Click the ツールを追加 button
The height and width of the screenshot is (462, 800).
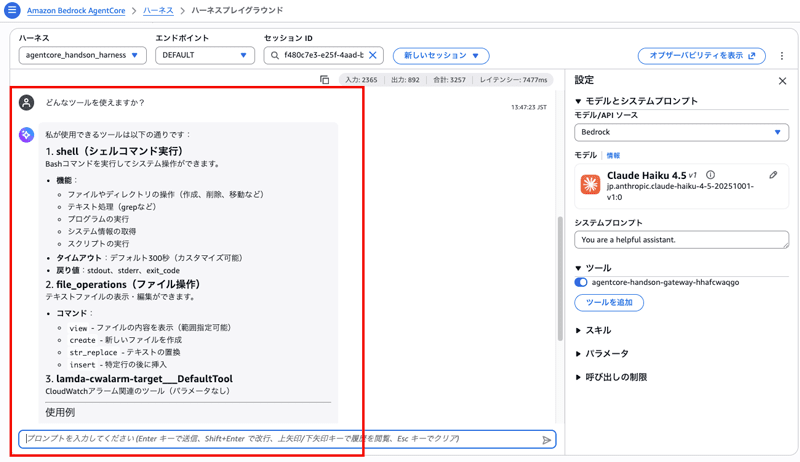(x=609, y=302)
